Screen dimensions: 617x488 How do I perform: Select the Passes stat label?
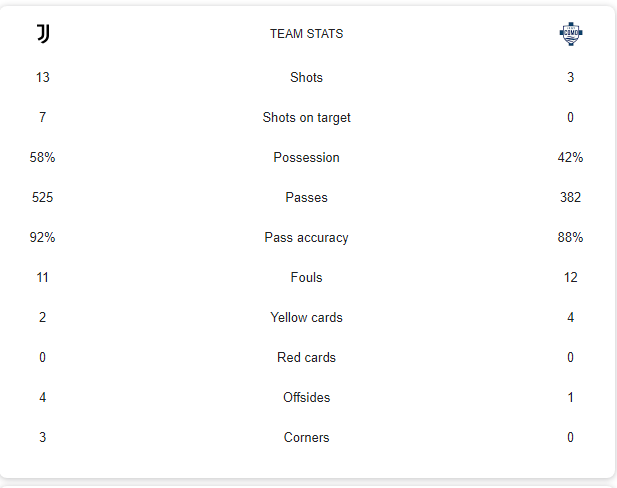click(306, 197)
